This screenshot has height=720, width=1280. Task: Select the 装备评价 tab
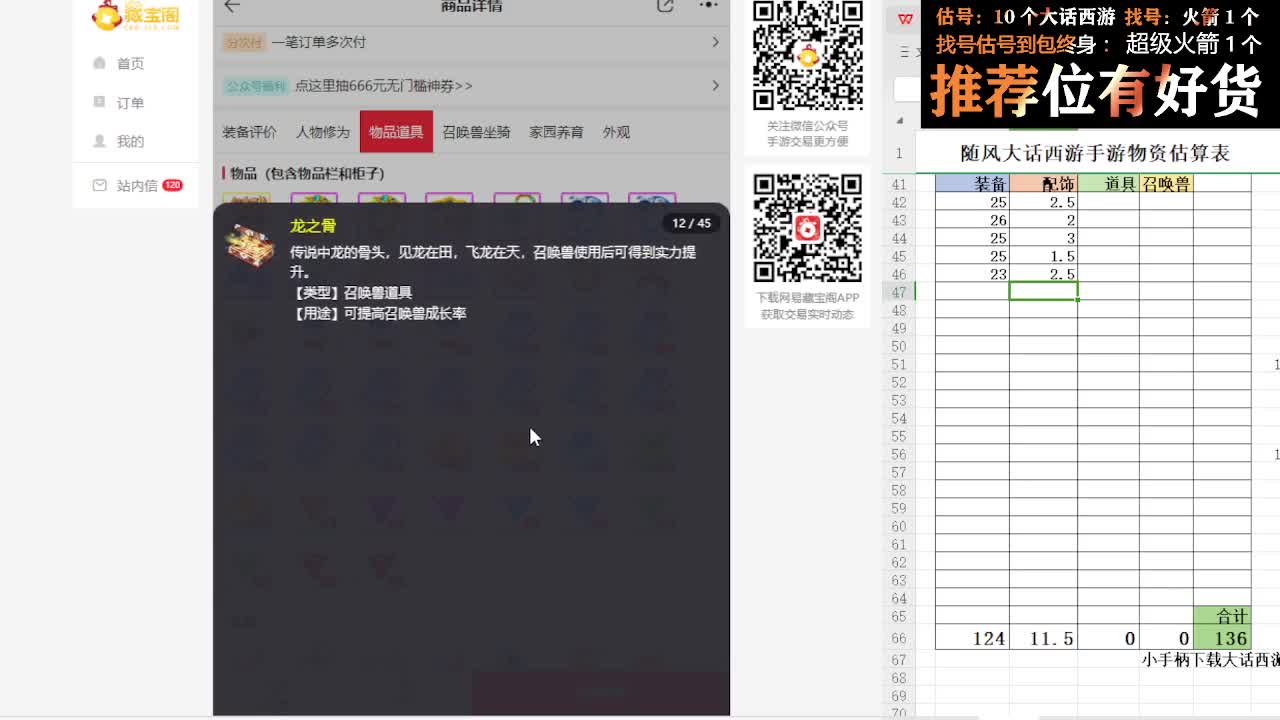[x=249, y=131]
